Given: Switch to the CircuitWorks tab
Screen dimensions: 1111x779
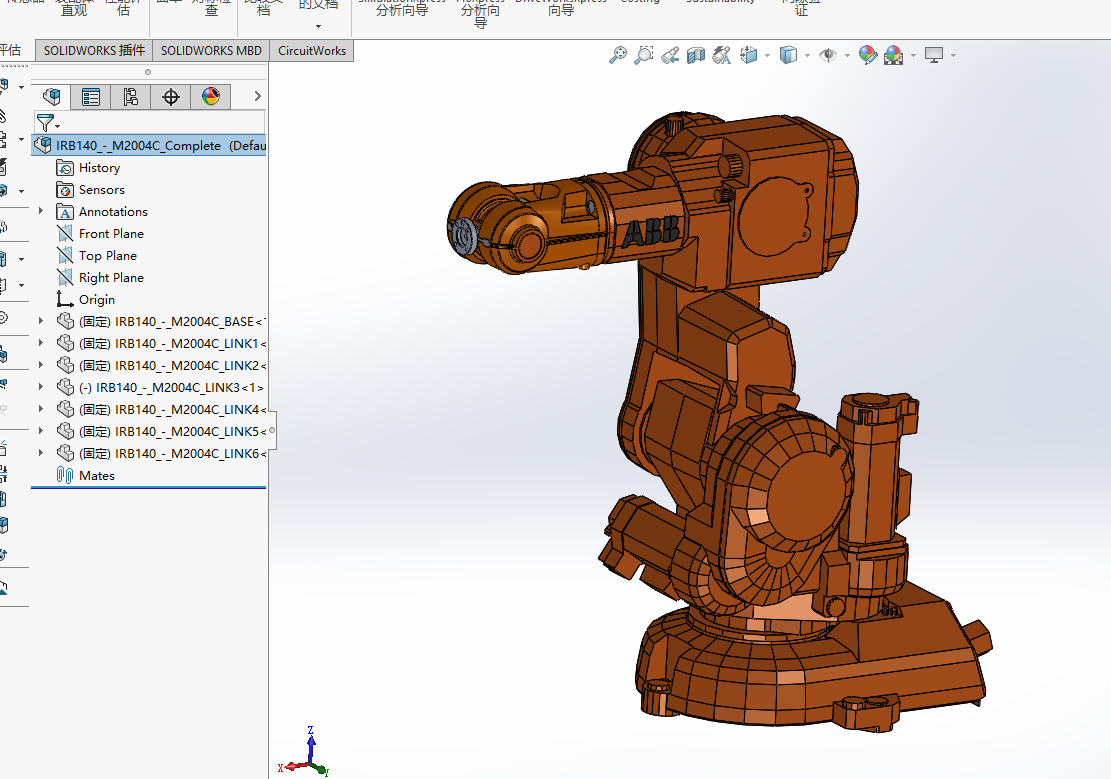Looking at the screenshot, I should click(312, 51).
